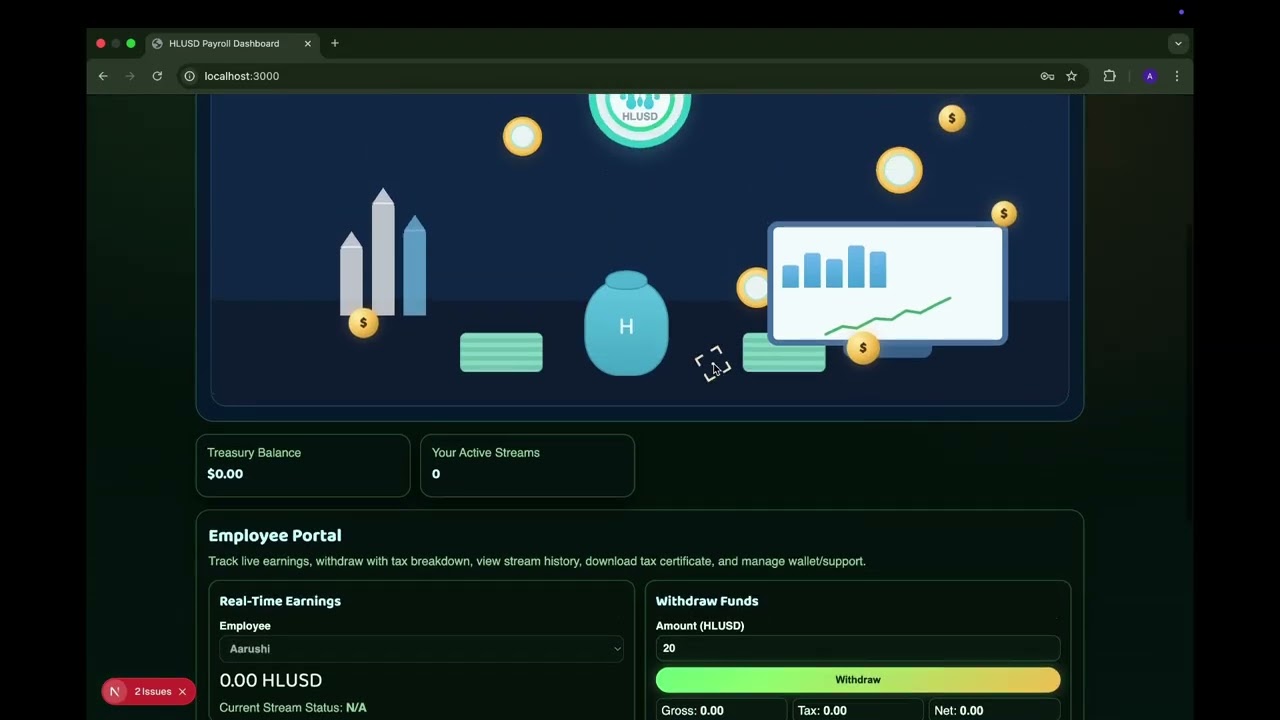The image size is (1280, 720).
Task: Click the Net: 0.00 box
Action: click(x=994, y=710)
